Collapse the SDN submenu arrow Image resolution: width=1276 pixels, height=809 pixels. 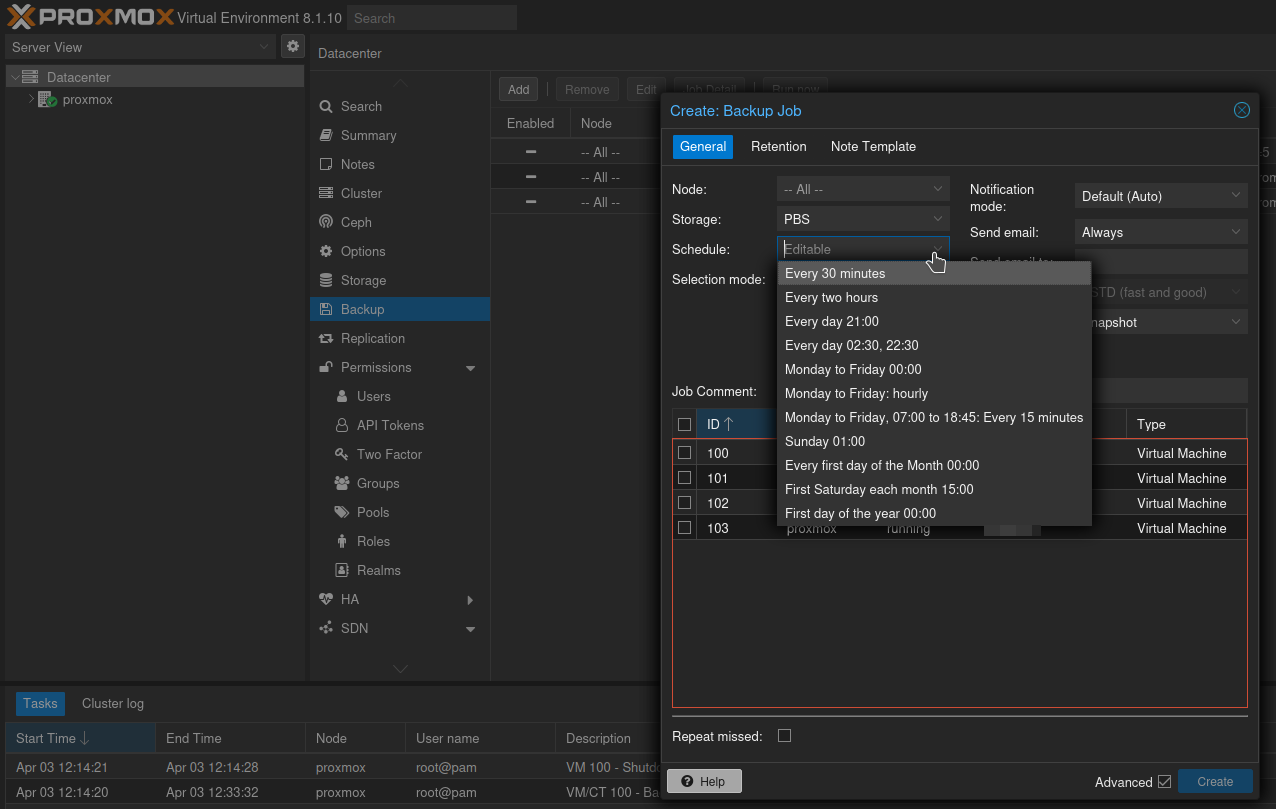coord(471,629)
